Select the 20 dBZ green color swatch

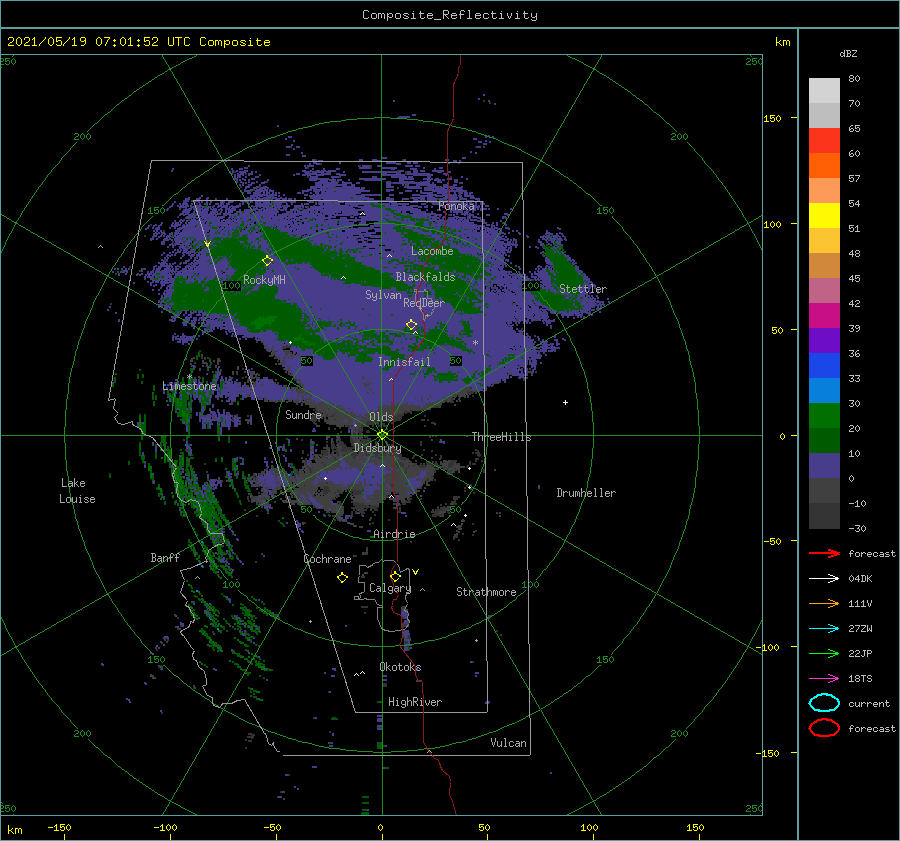824,416
